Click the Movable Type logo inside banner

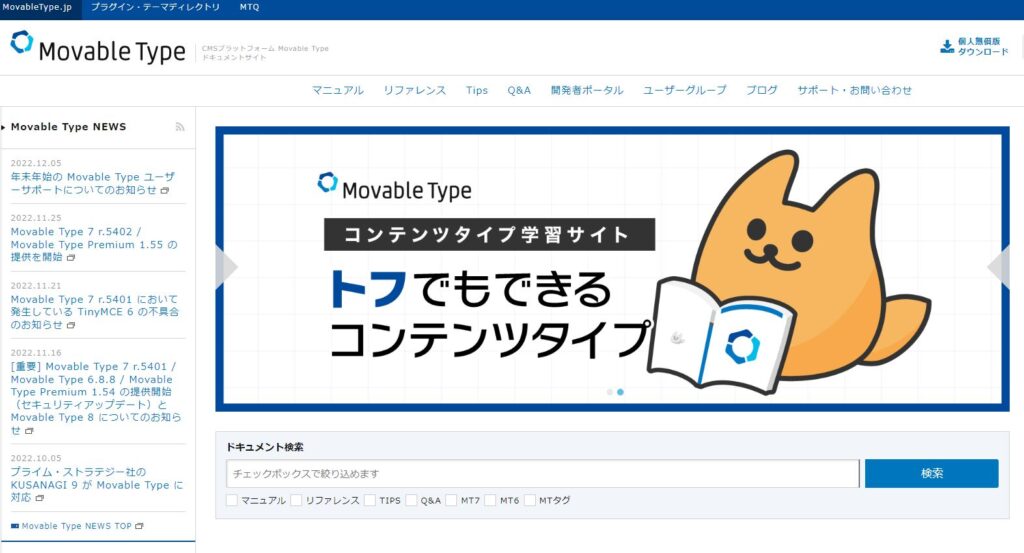tap(394, 187)
